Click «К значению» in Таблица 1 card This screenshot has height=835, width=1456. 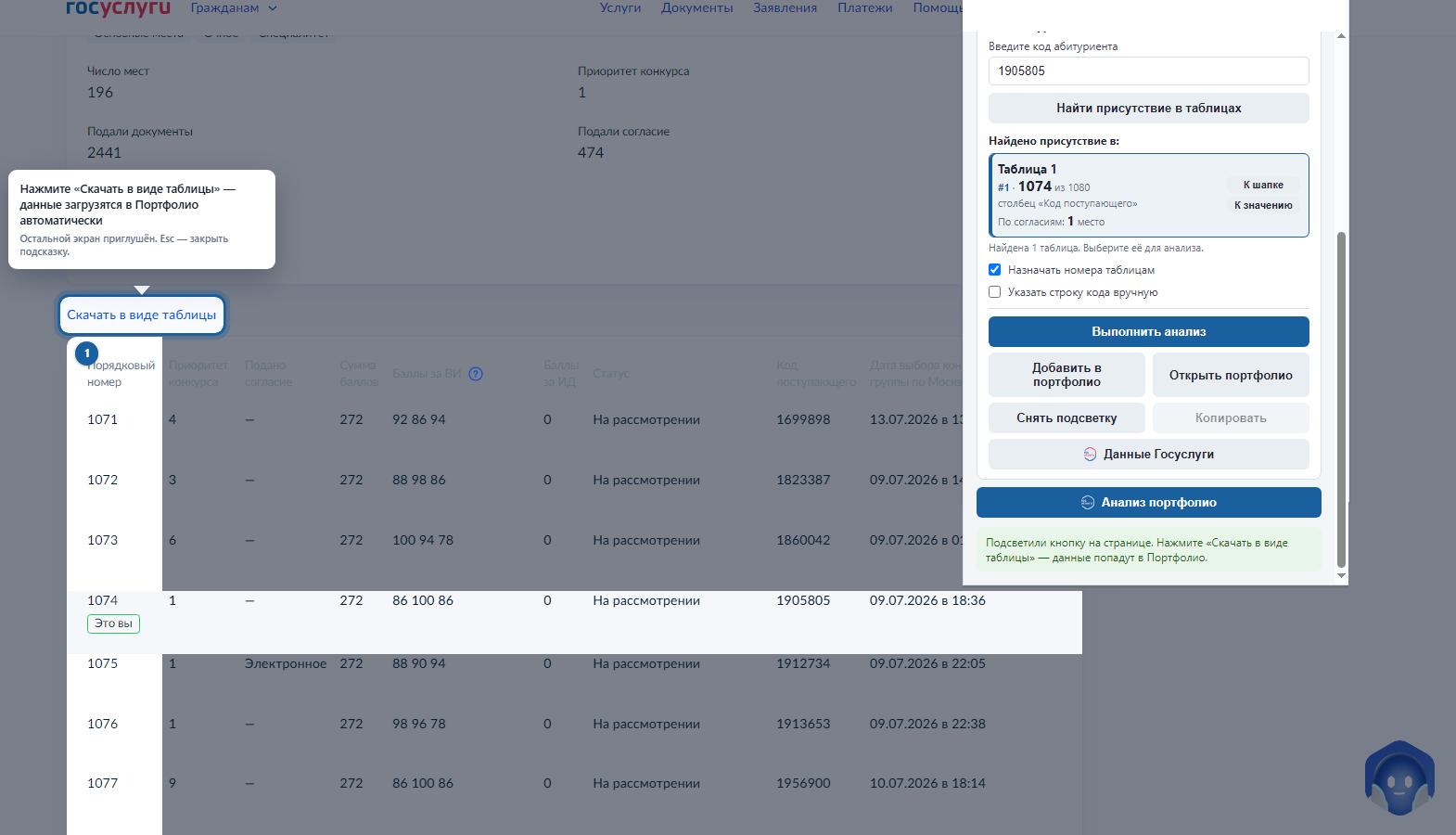point(1263,205)
